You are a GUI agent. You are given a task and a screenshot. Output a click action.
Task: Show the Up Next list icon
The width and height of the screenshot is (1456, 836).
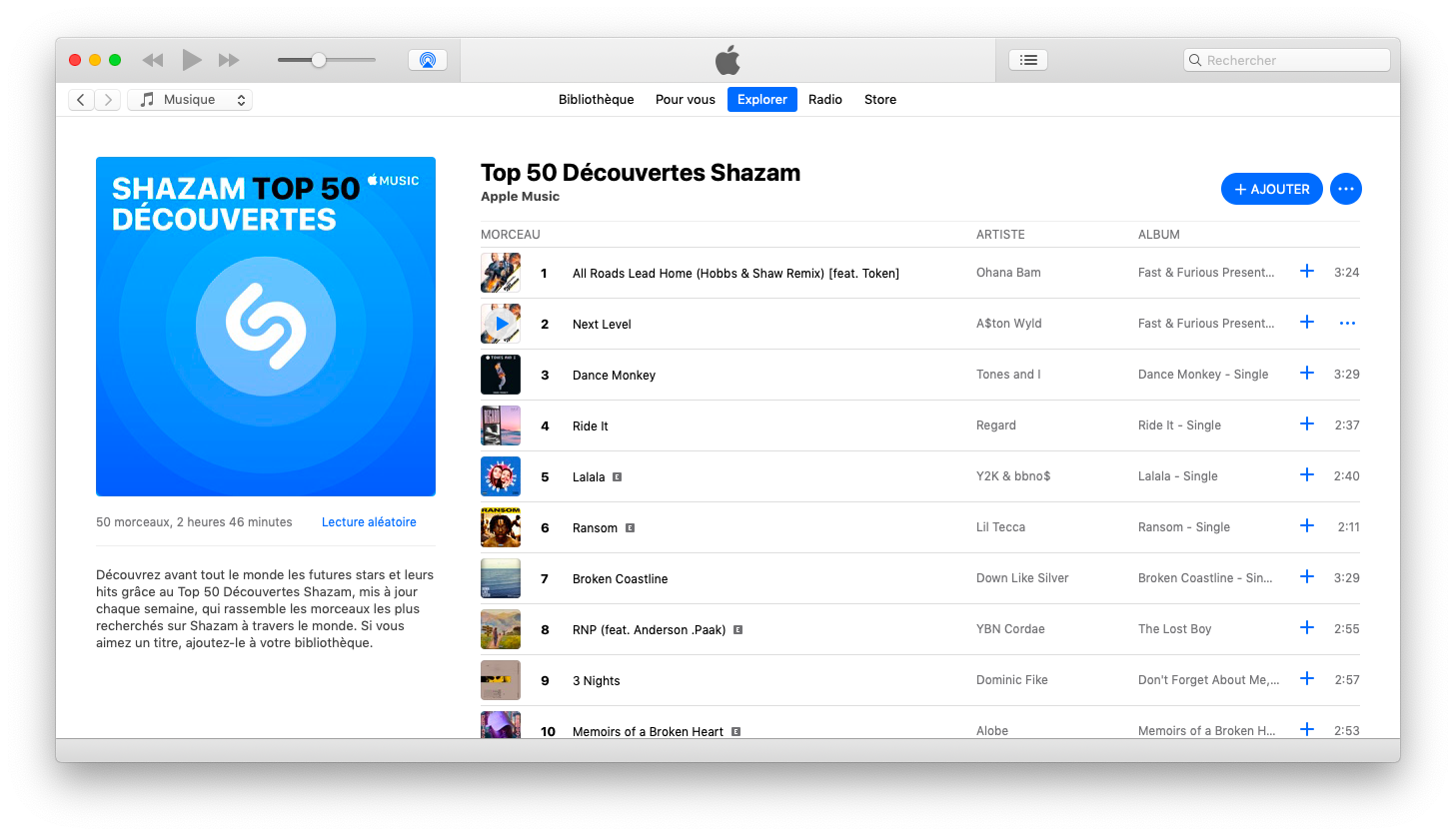click(x=1028, y=60)
